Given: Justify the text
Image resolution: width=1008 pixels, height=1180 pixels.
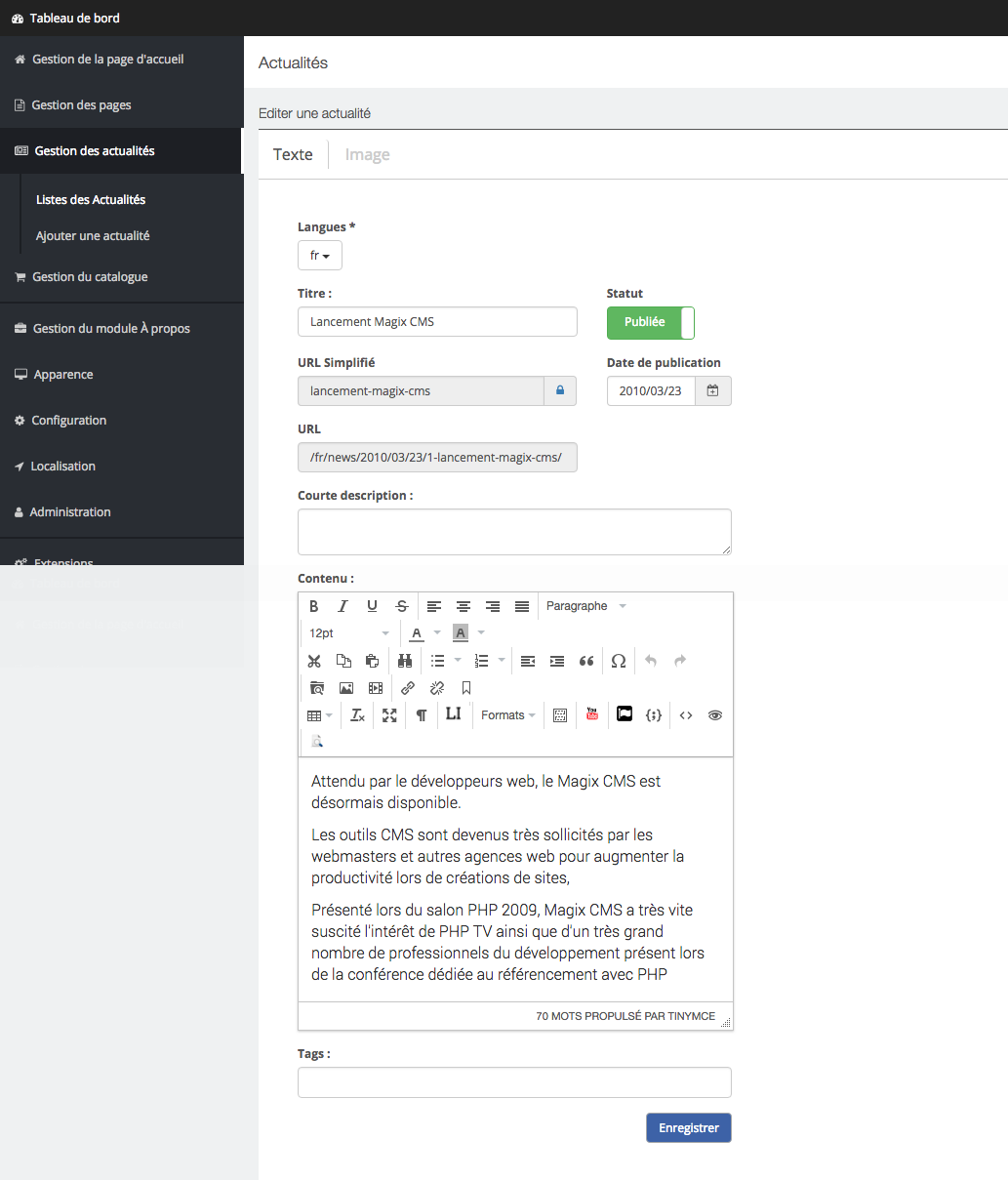Looking at the screenshot, I should (522, 606).
